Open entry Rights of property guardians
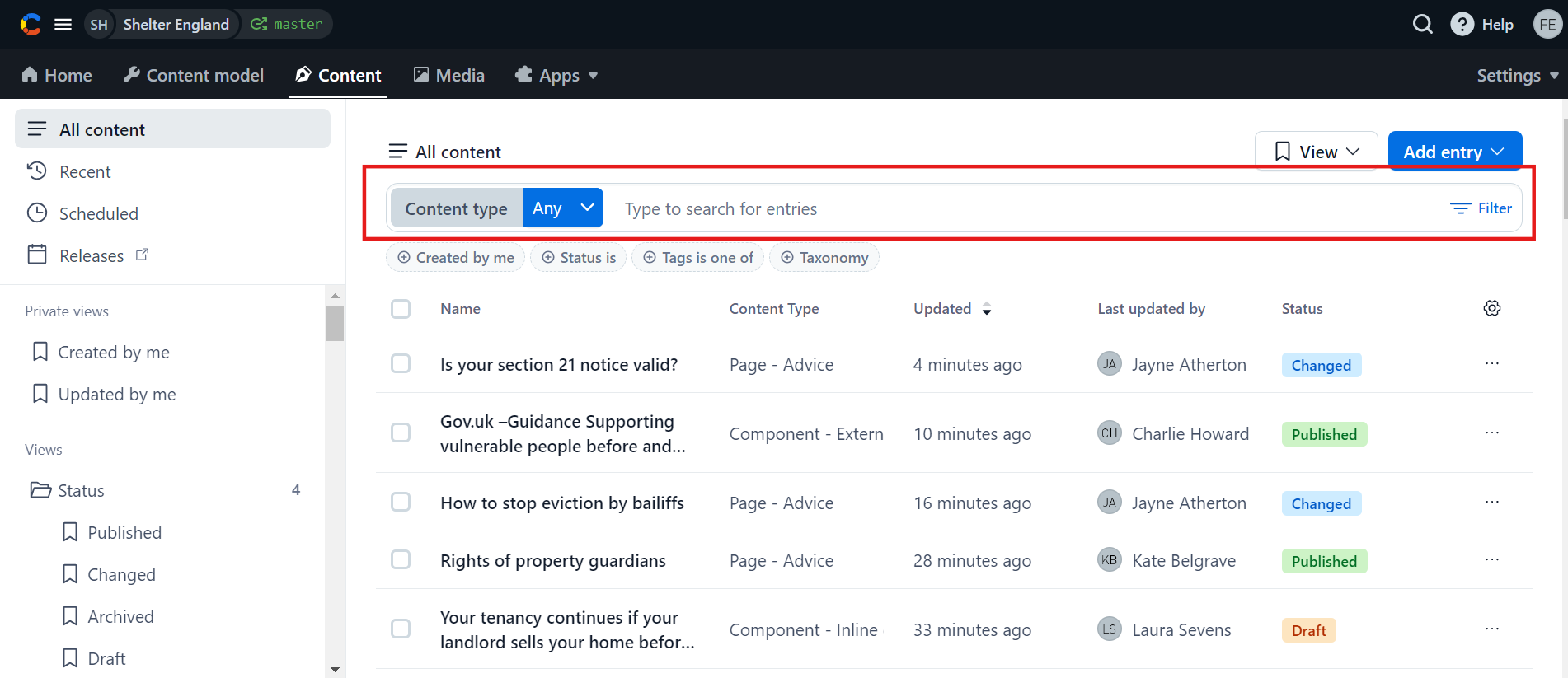This screenshot has height=678, width=1568. [x=553, y=560]
